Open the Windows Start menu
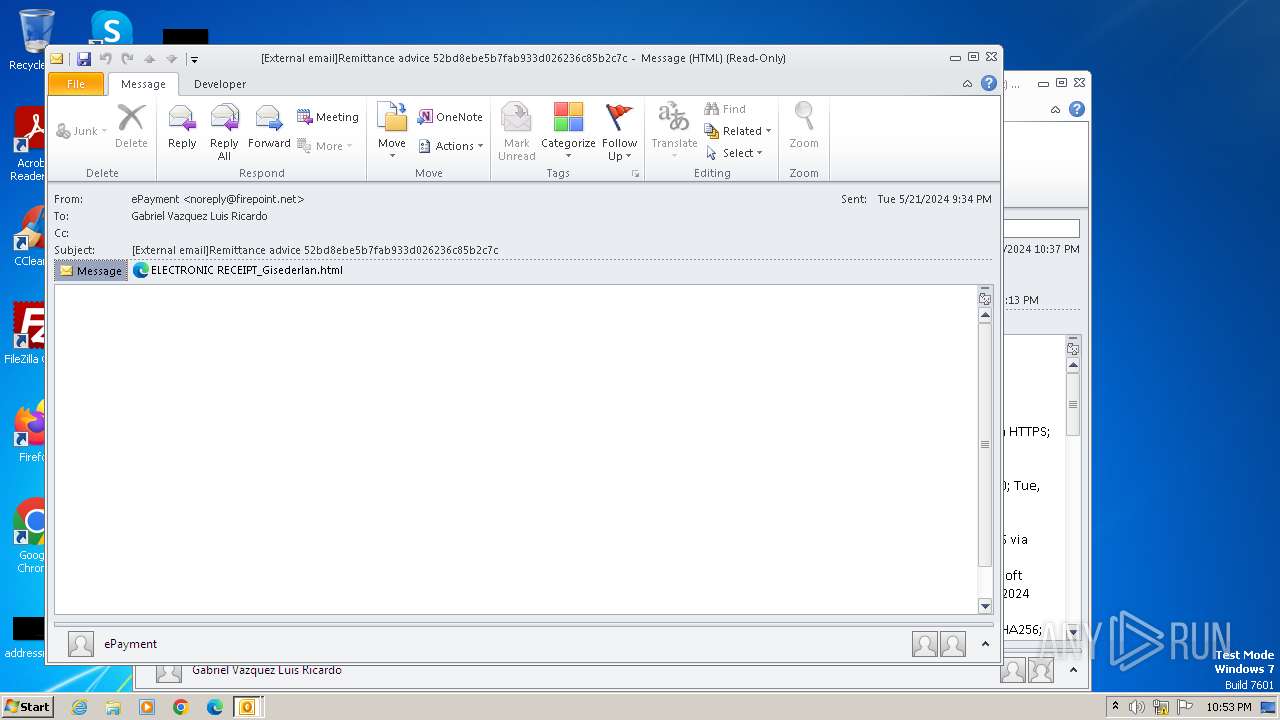The height and width of the screenshot is (720, 1280). [x=27, y=706]
